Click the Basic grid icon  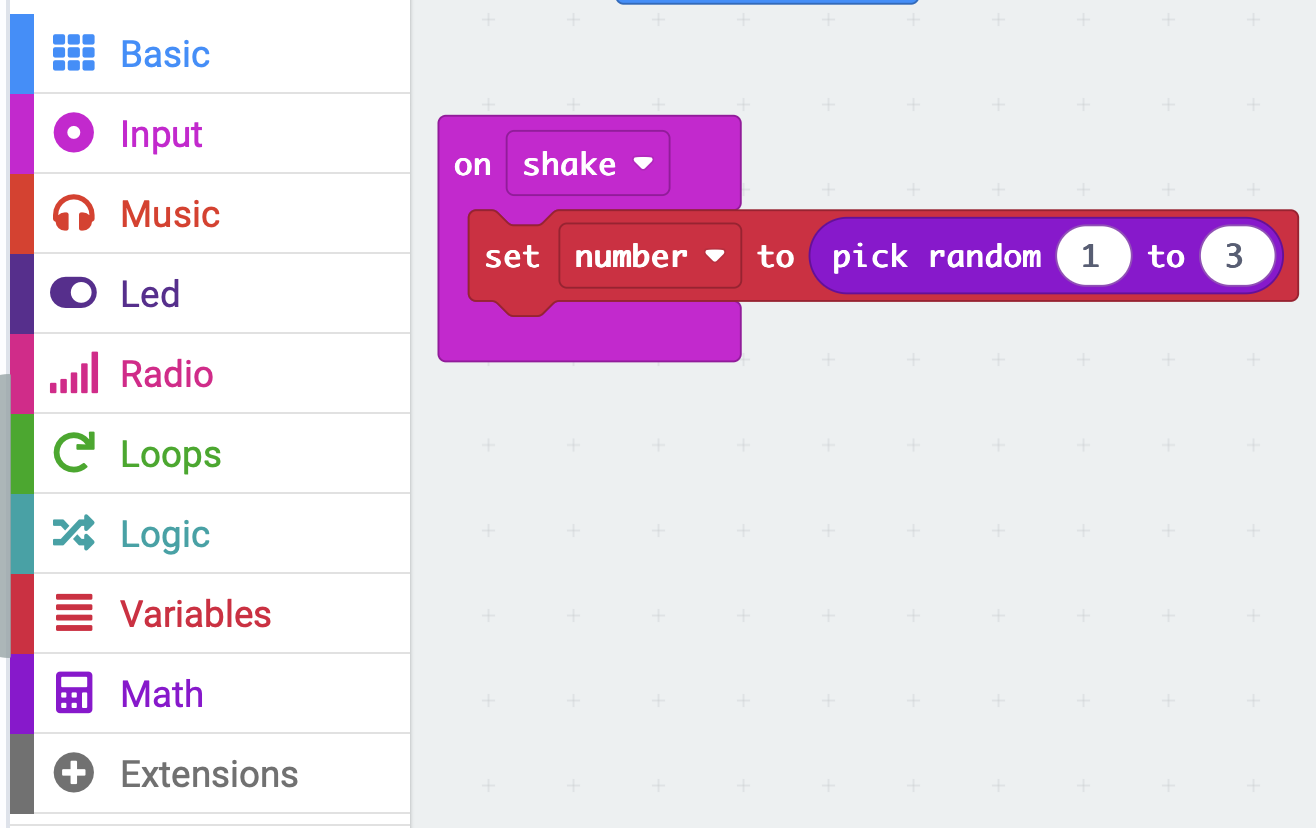(x=73, y=53)
